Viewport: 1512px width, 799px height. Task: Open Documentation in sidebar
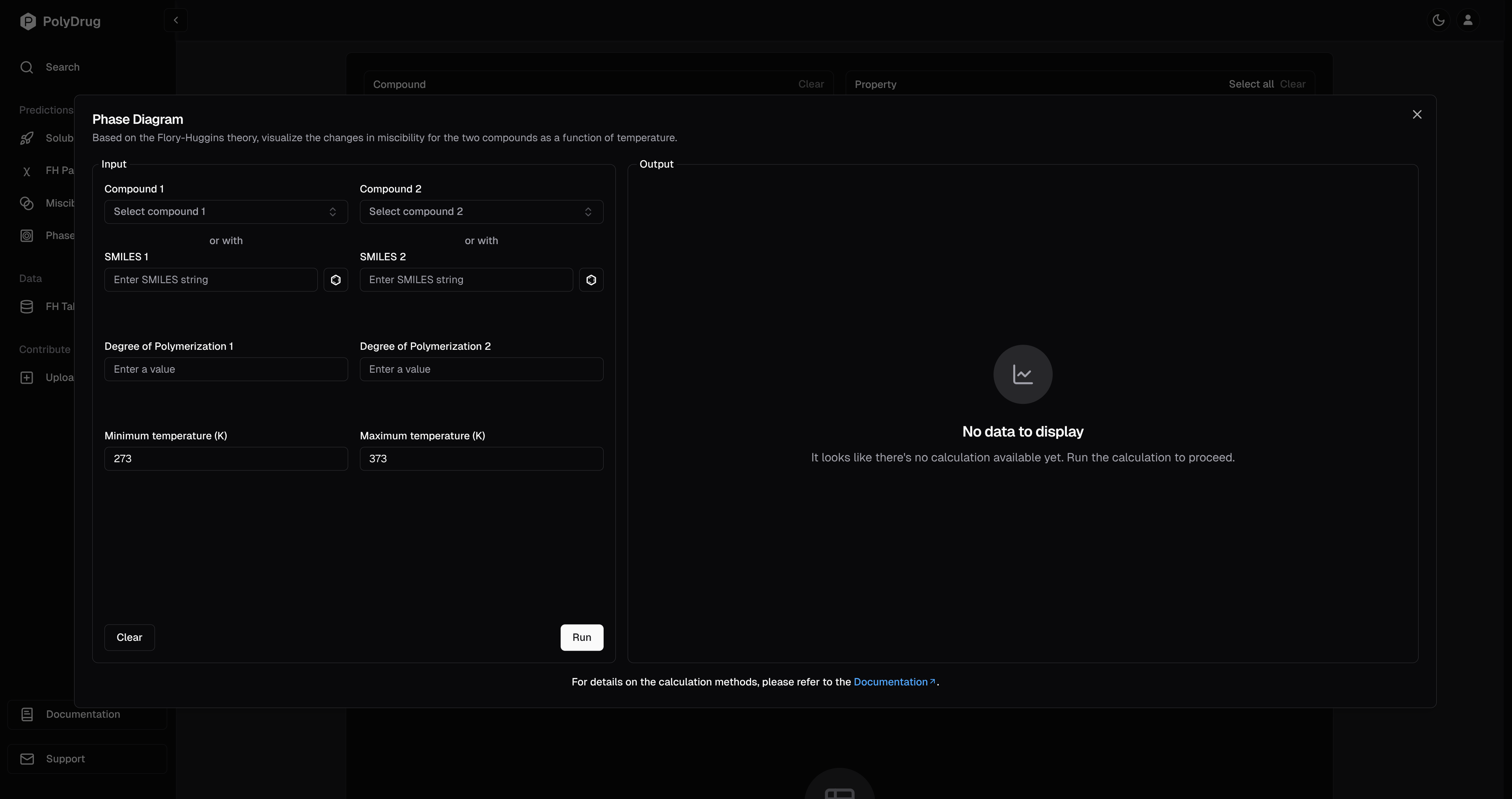(x=82, y=715)
